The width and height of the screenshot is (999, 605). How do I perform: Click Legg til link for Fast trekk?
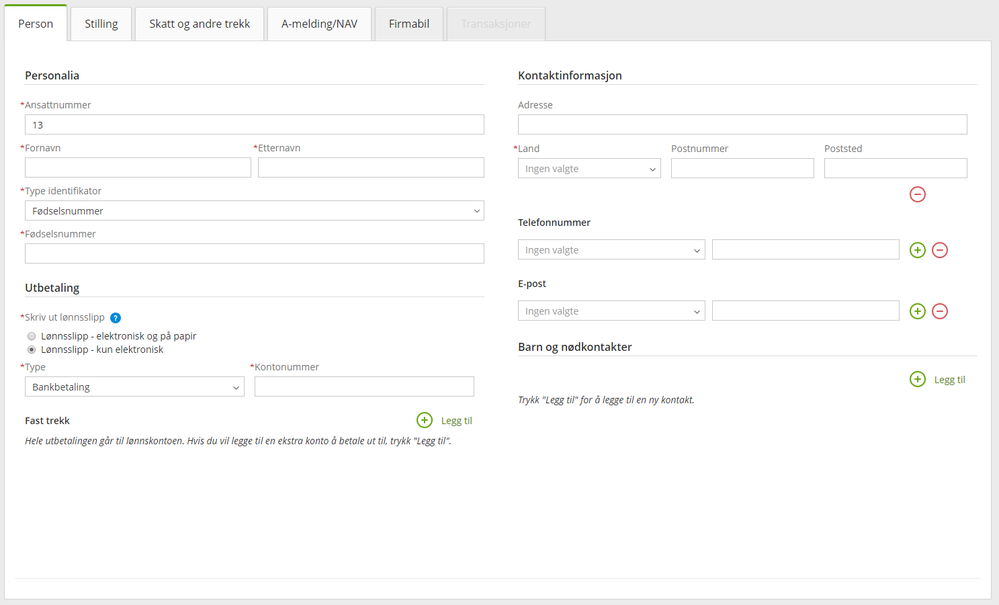coord(456,421)
